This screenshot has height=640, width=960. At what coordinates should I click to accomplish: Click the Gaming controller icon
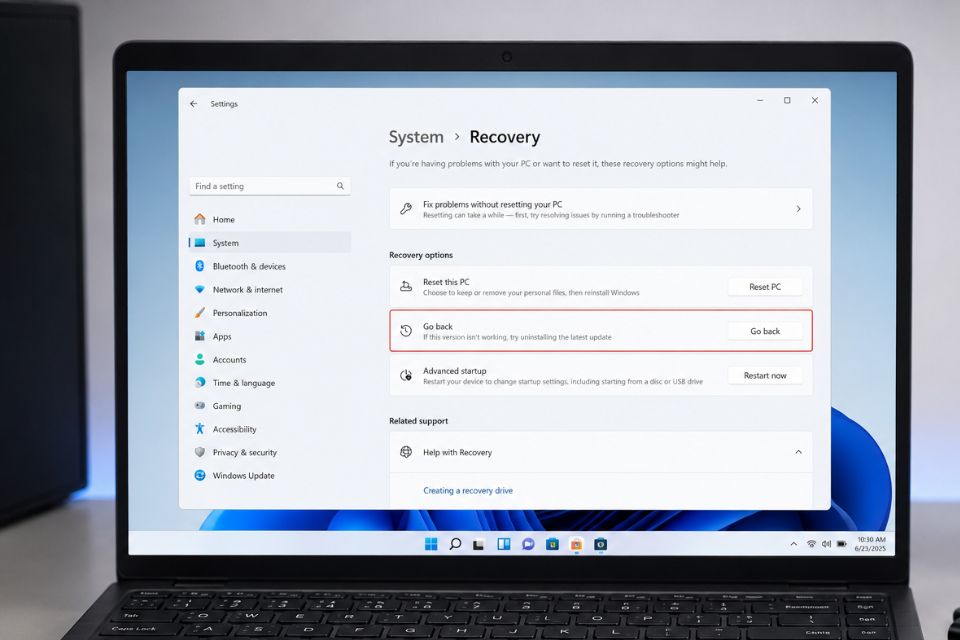(200, 405)
